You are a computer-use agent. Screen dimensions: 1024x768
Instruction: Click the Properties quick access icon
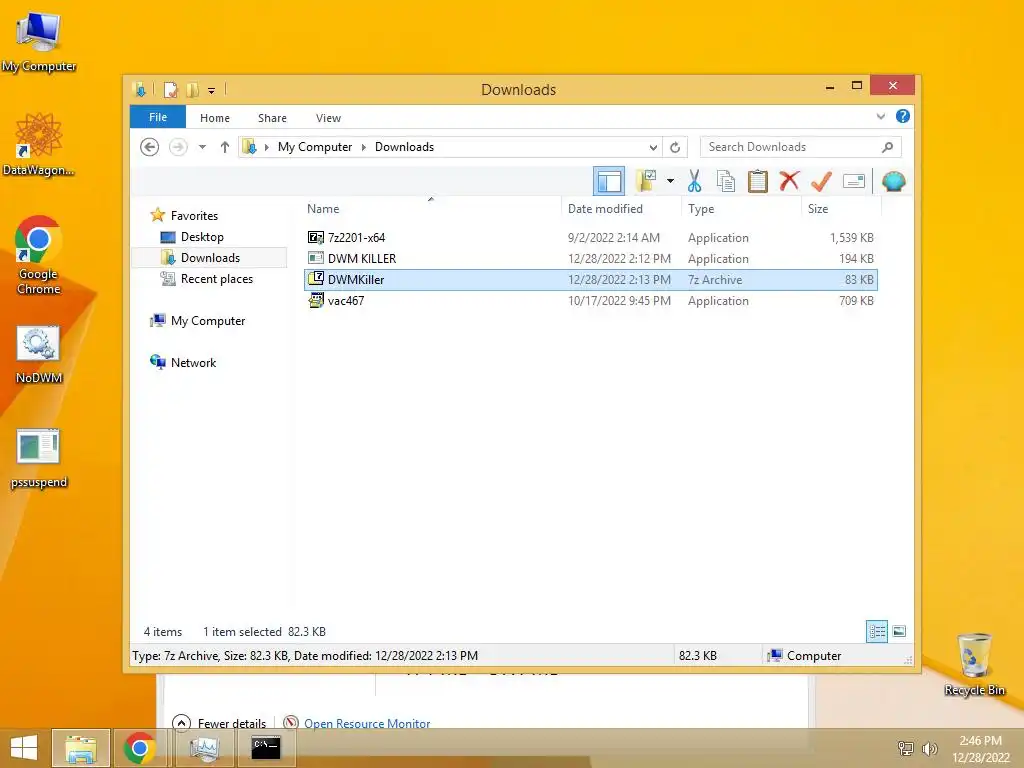(170, 89)
